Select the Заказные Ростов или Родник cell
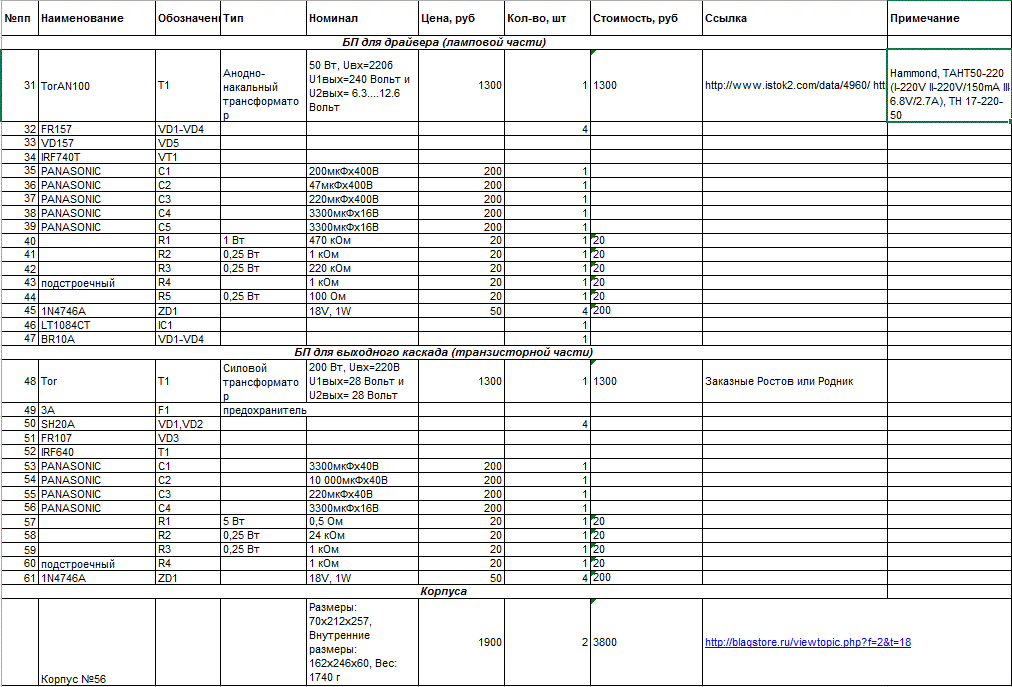Screen dimensions: 1012x687 (794, 381)
